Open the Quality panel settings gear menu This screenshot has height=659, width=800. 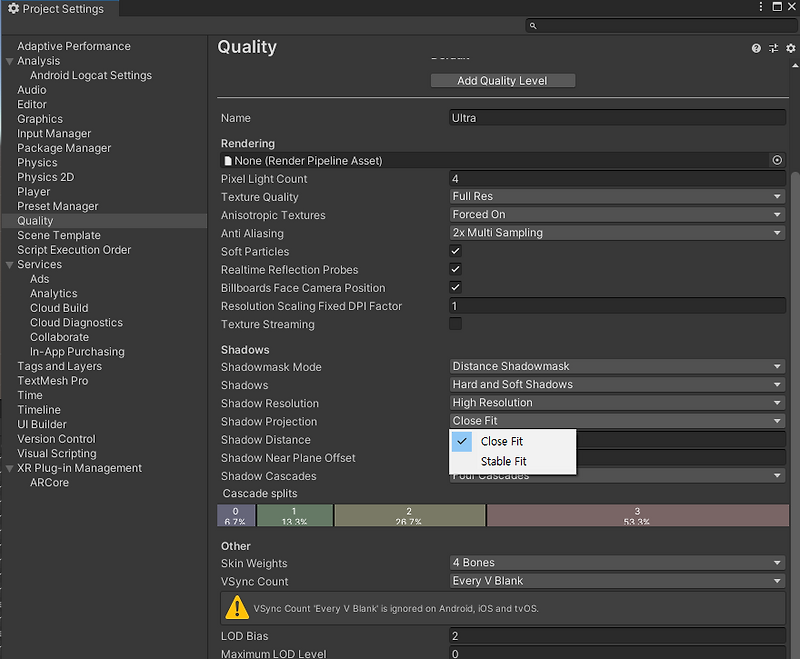pos(790,47)
